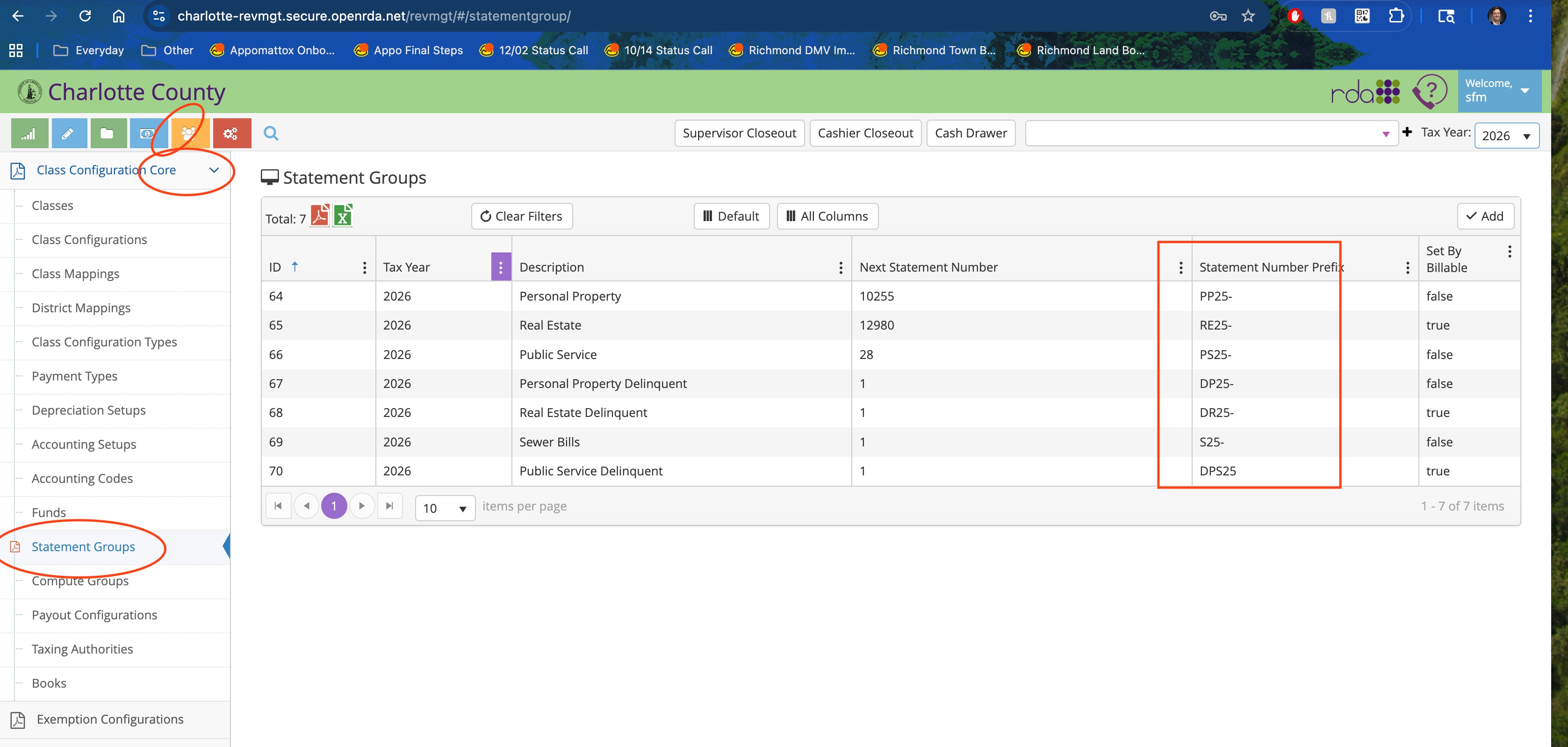Collapse the Class Configuration Core section

click(x=214, y=170)
